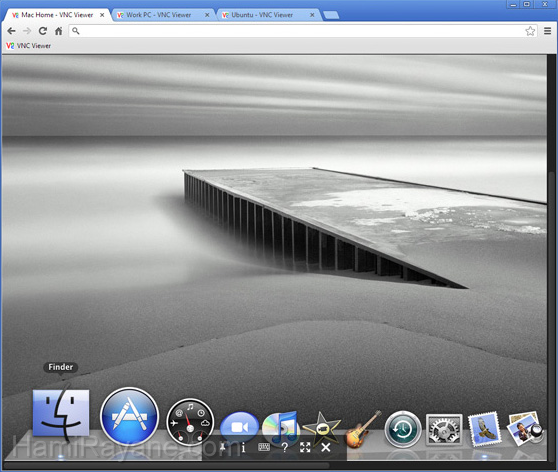Pin the VNC Viewer toolbar
The image size is (558, 472).
(223, 447)
